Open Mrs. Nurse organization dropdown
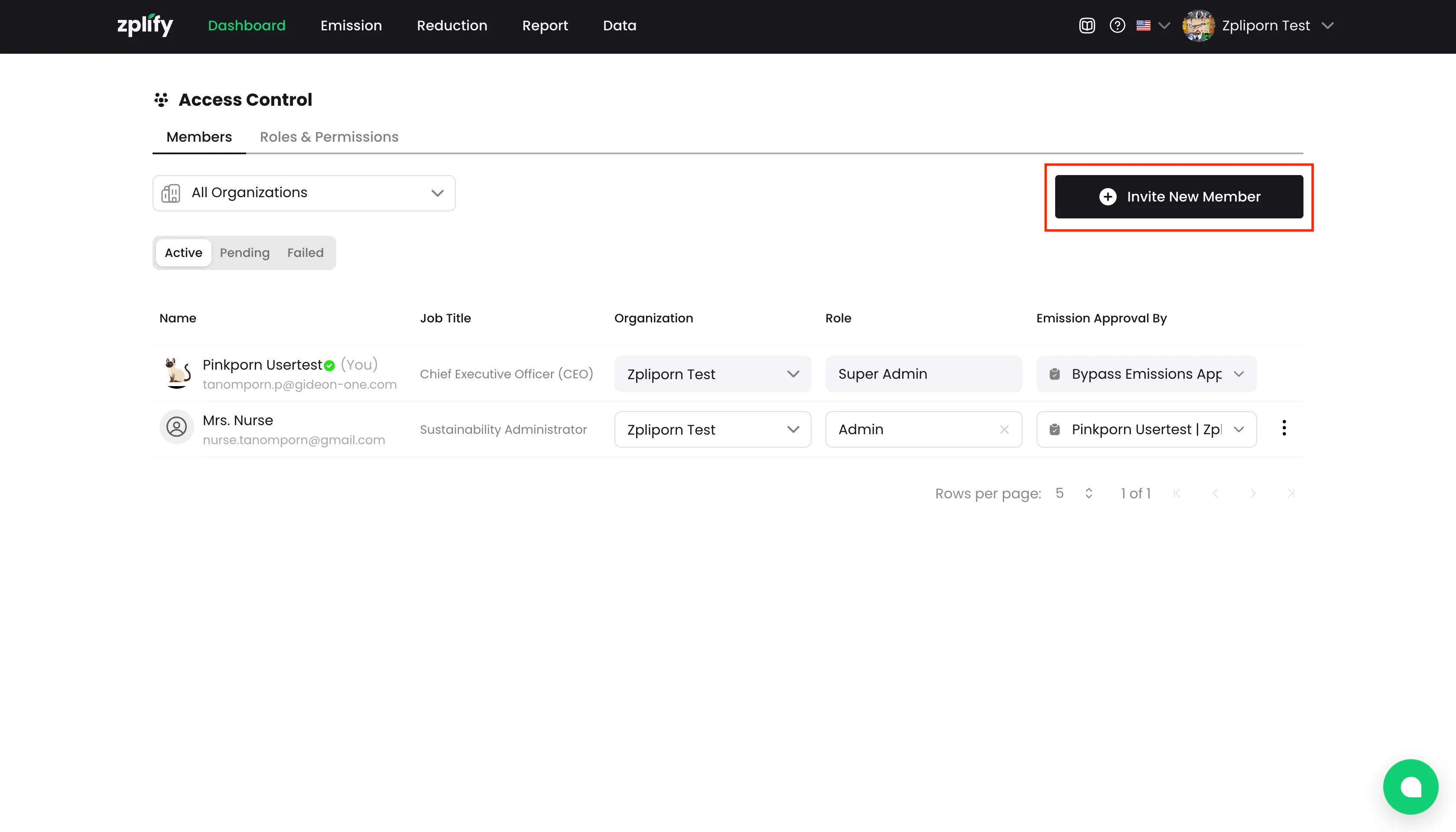The image size is (1456, 832). click(712, 429)
